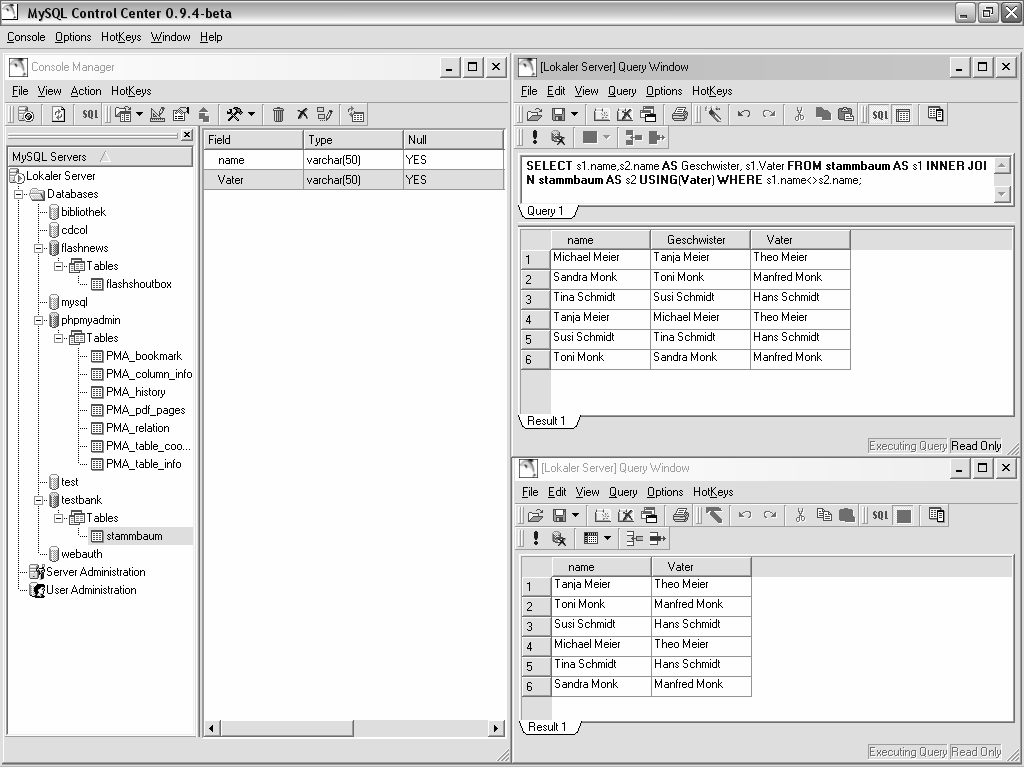Open the save dropdown arrow in upper Query Window
Image resolution: width=1024 pixels, height=768 pixels.
point(574,114)
